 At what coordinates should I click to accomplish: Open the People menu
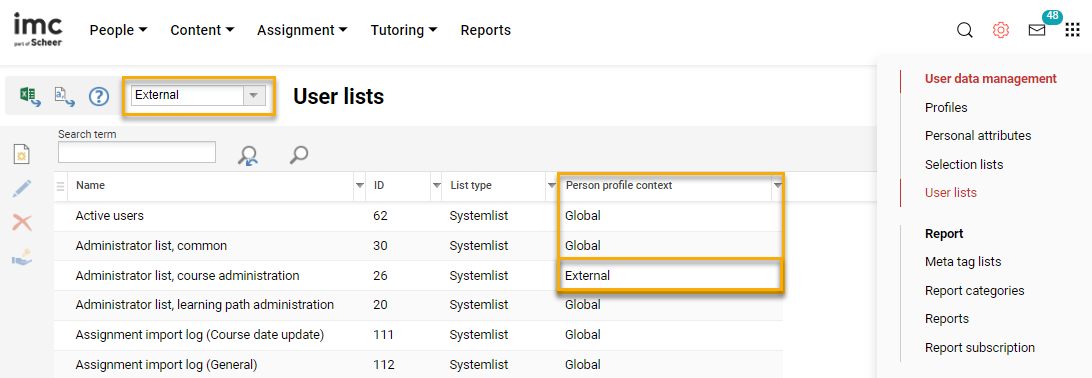coord(118,31)
